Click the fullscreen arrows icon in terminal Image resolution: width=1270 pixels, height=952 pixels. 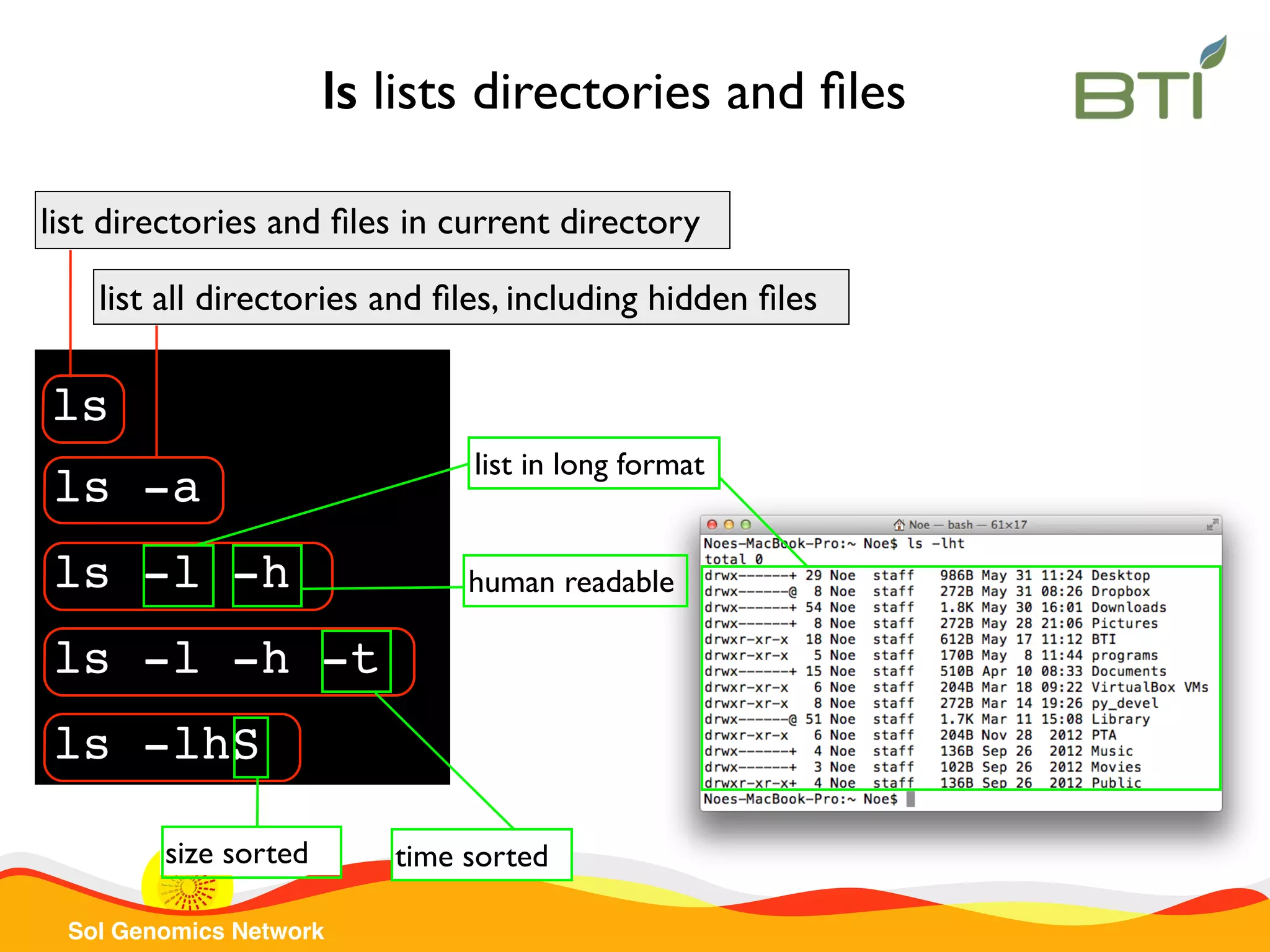pyautogui.click(x=1212, y=525)
